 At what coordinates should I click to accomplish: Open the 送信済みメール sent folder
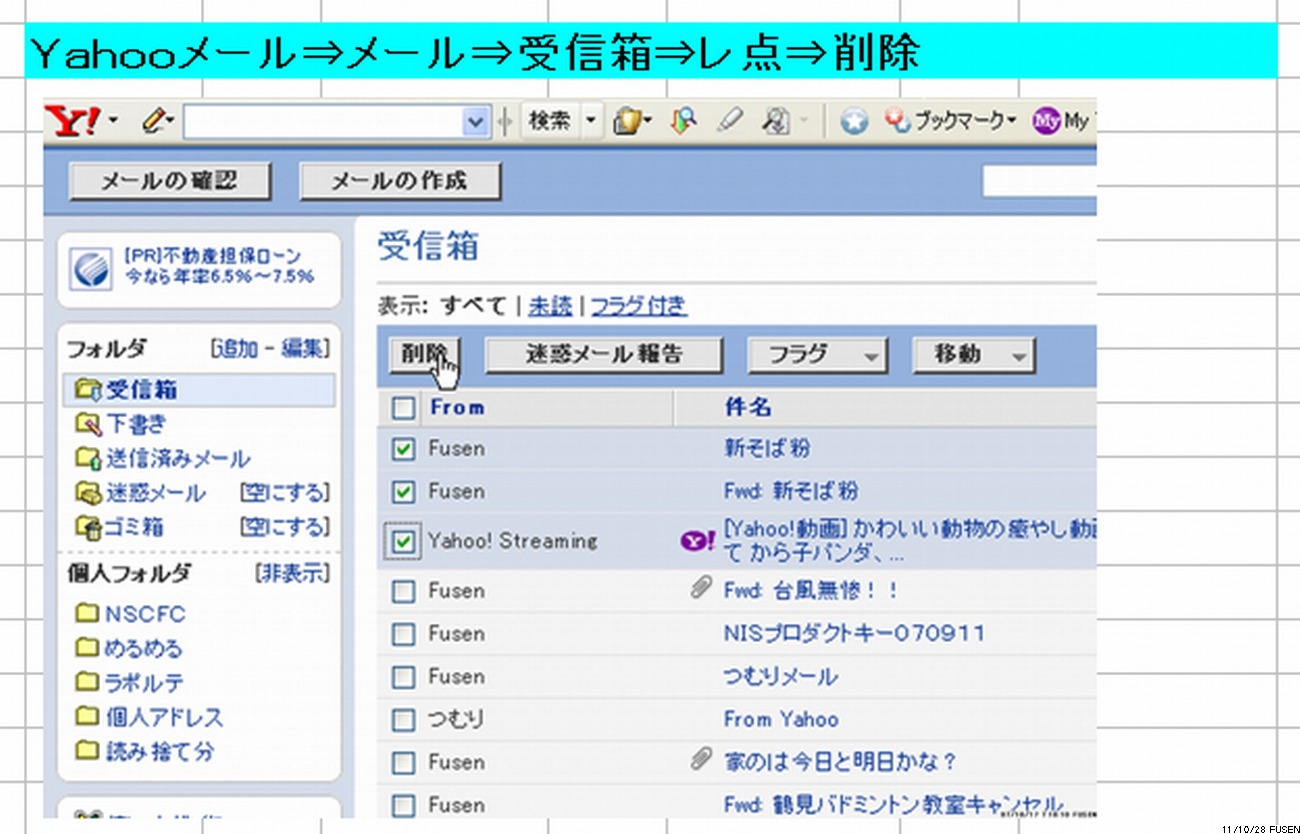tap(177, 459)
